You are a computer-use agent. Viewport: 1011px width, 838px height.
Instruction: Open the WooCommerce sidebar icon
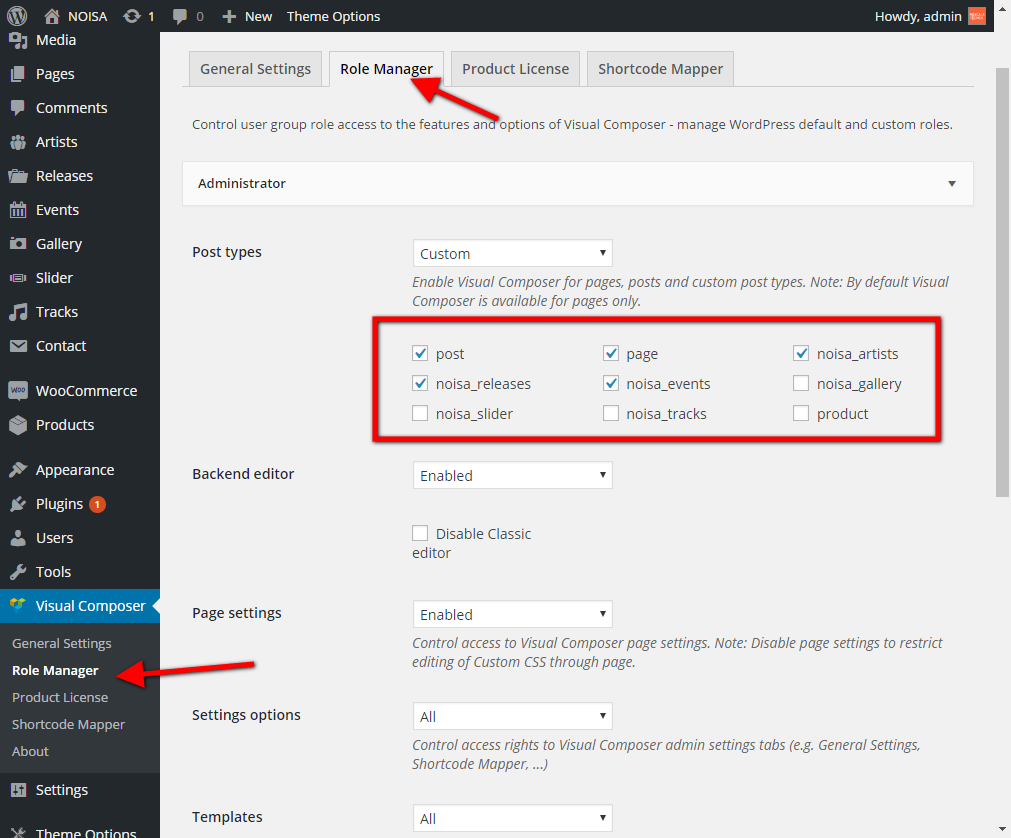click(18, 391)
